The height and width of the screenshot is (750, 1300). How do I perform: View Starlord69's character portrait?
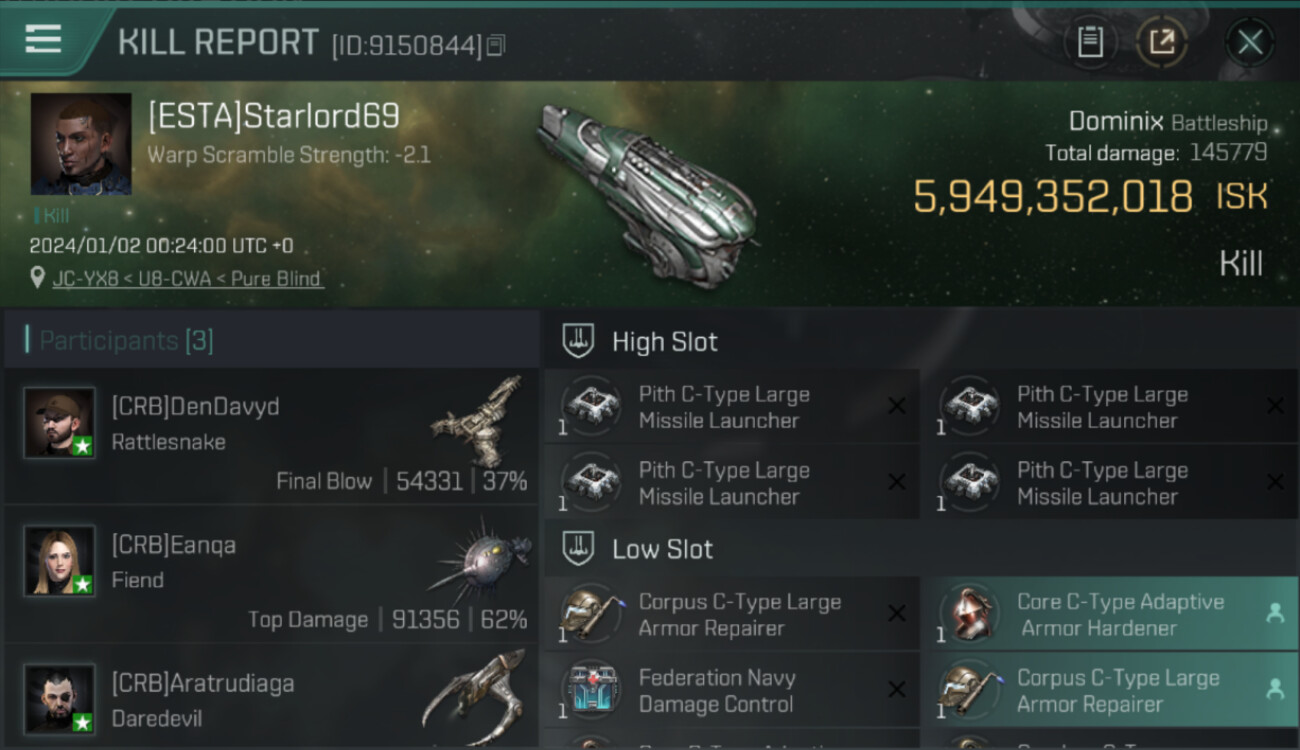[x=81, y=144]
